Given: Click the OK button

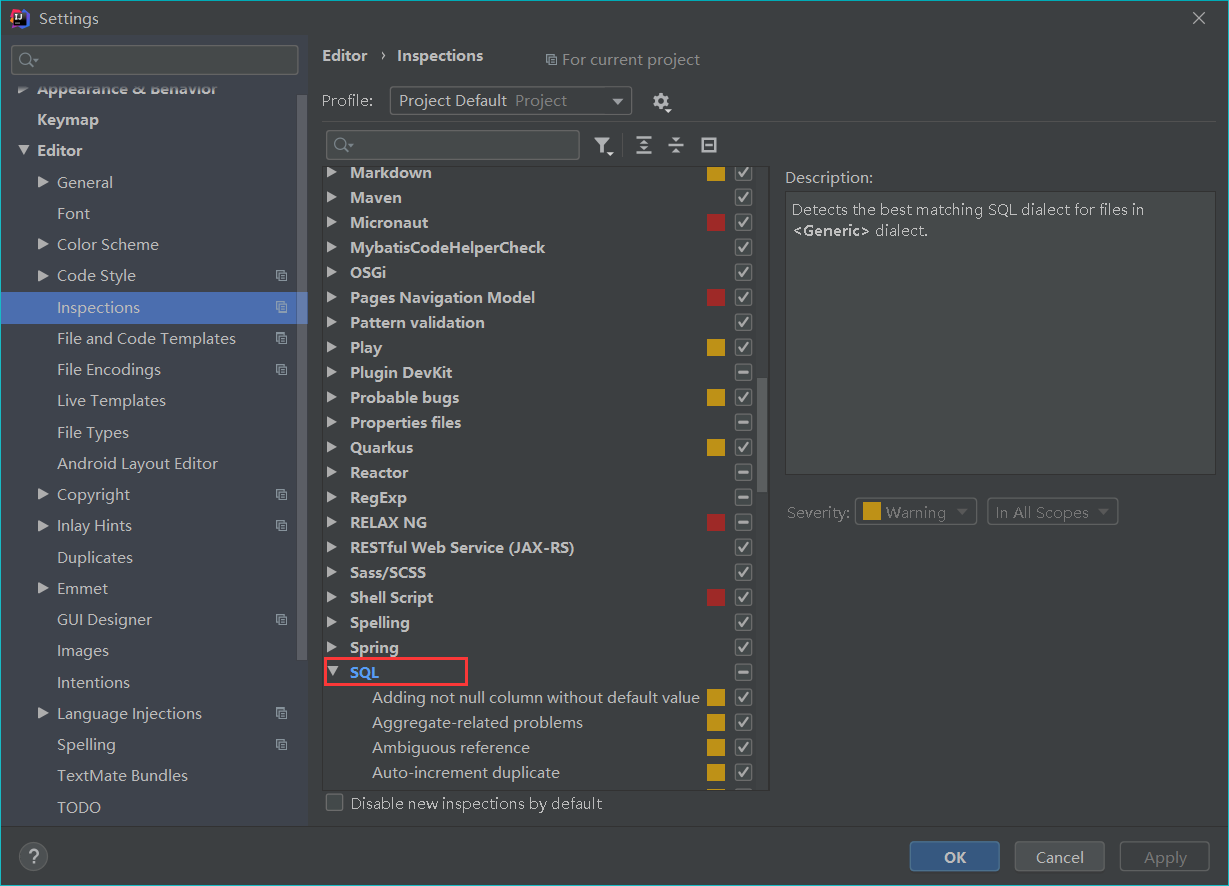Looking at the screenshot, I should [954, 857].
